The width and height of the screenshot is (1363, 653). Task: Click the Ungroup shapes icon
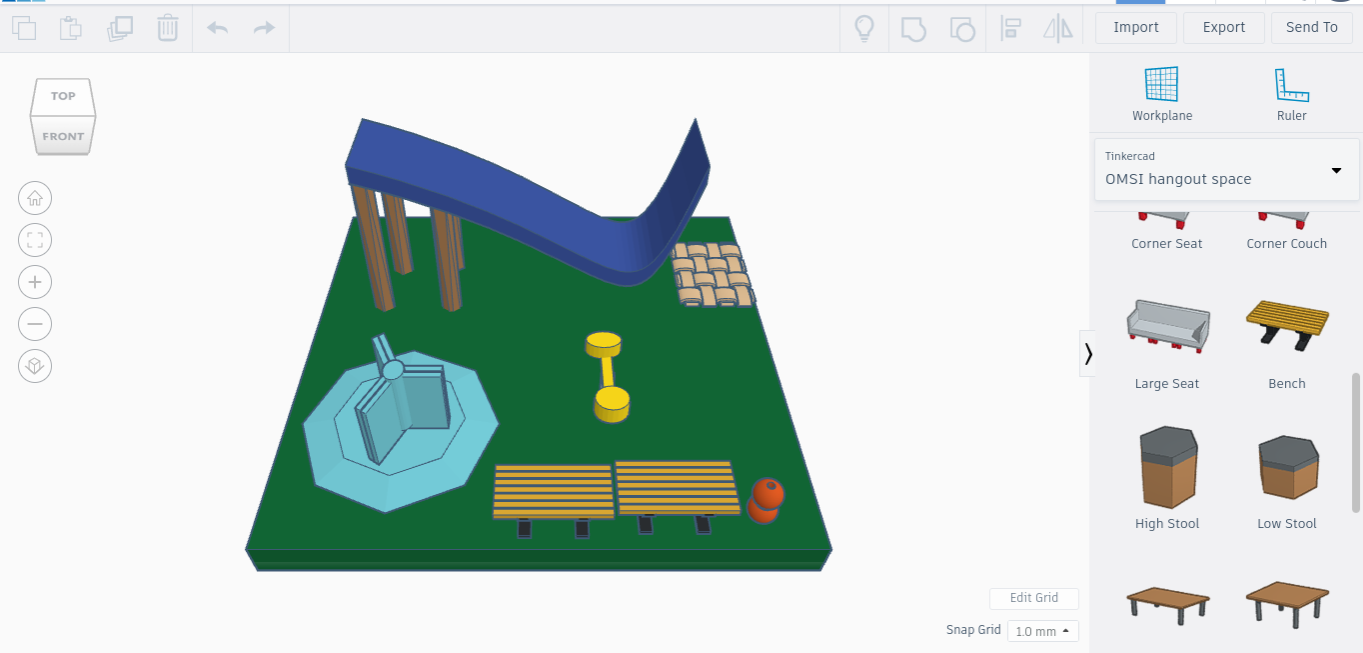961,28
